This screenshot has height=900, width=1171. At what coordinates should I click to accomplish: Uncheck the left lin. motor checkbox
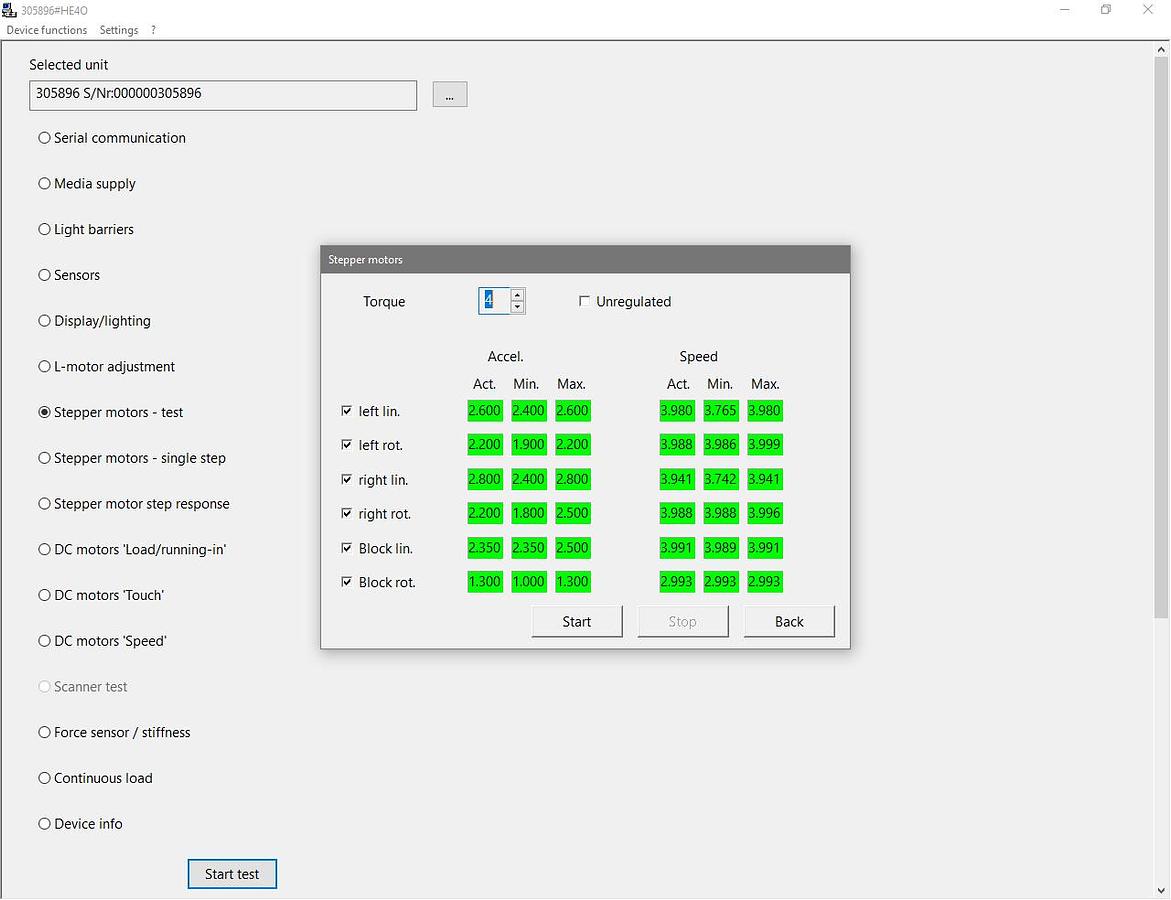pos(347,411)
